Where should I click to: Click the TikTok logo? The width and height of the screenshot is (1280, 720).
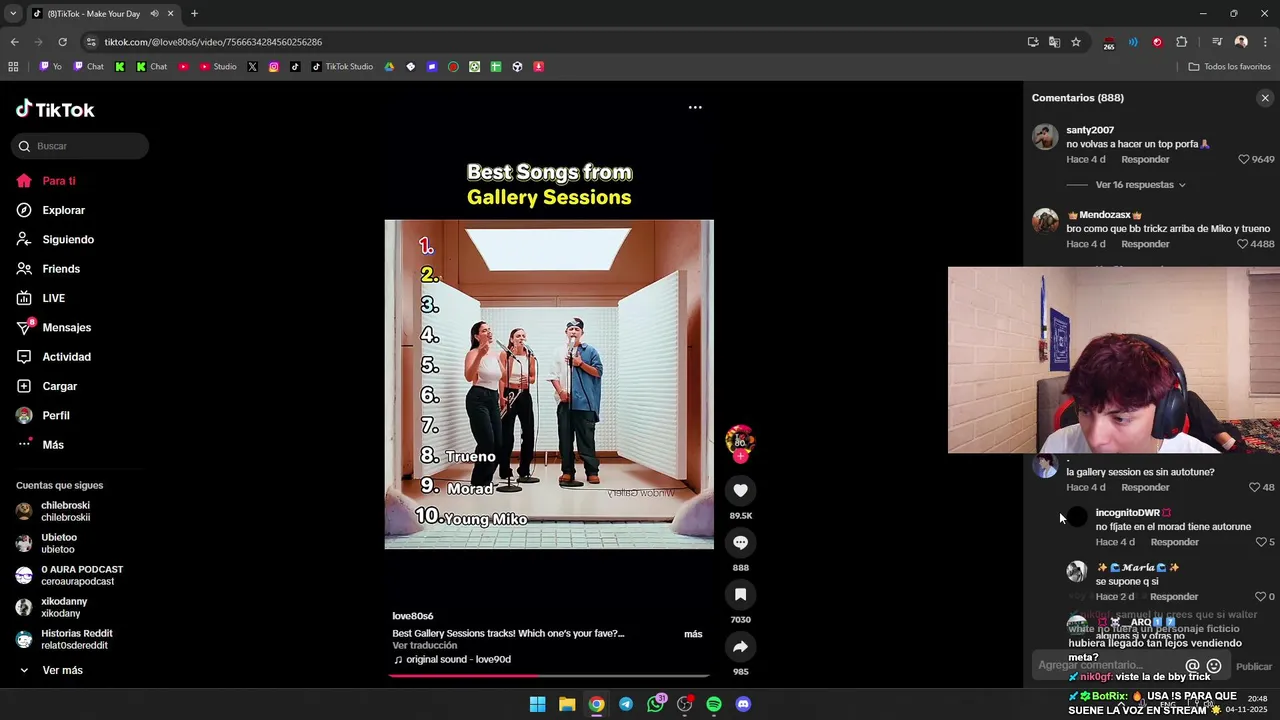pos(55,109)
